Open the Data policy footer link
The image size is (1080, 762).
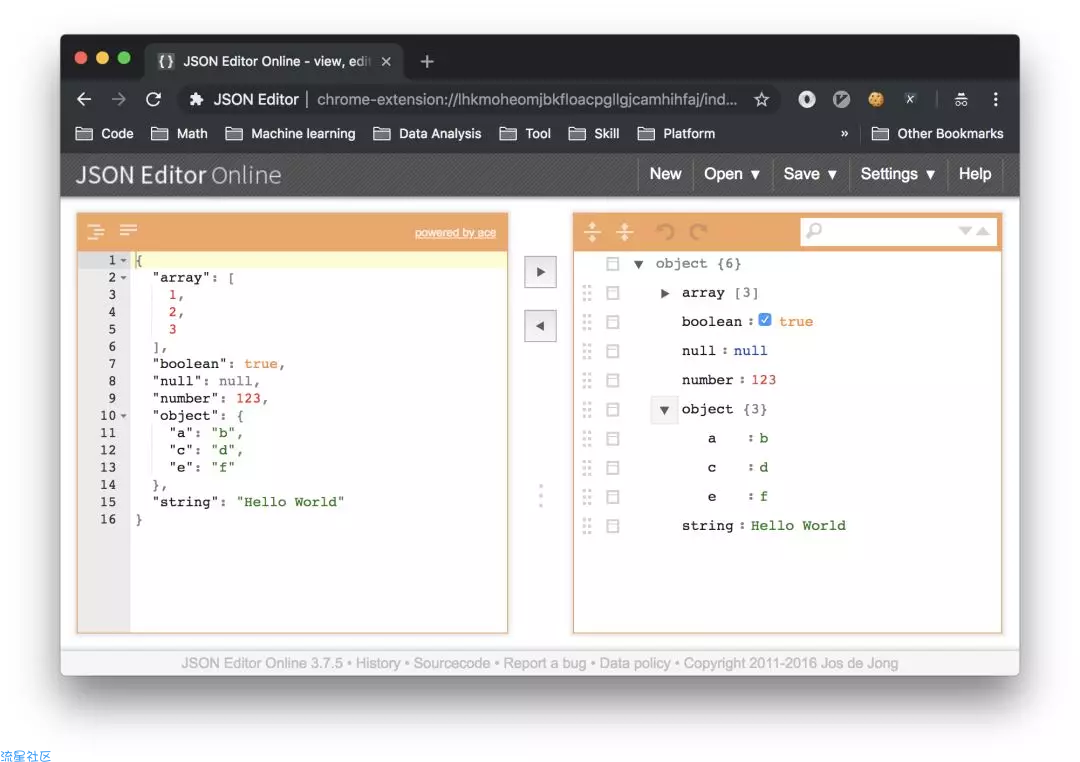click(635, 663)
